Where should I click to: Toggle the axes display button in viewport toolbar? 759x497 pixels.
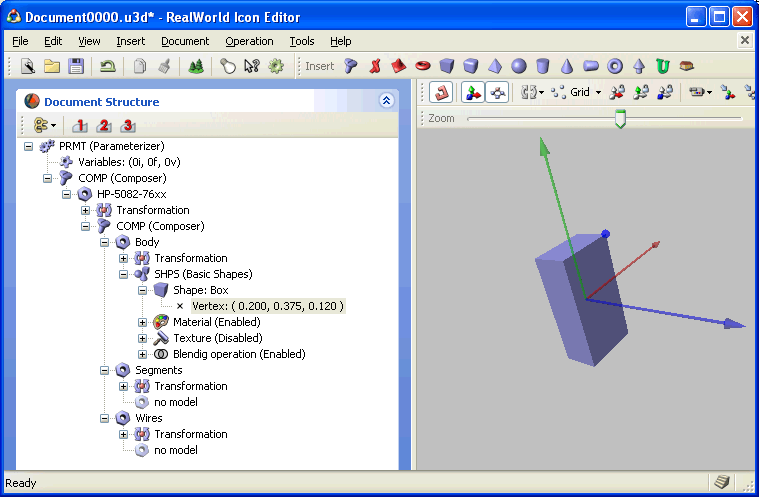tap(472, 92)
